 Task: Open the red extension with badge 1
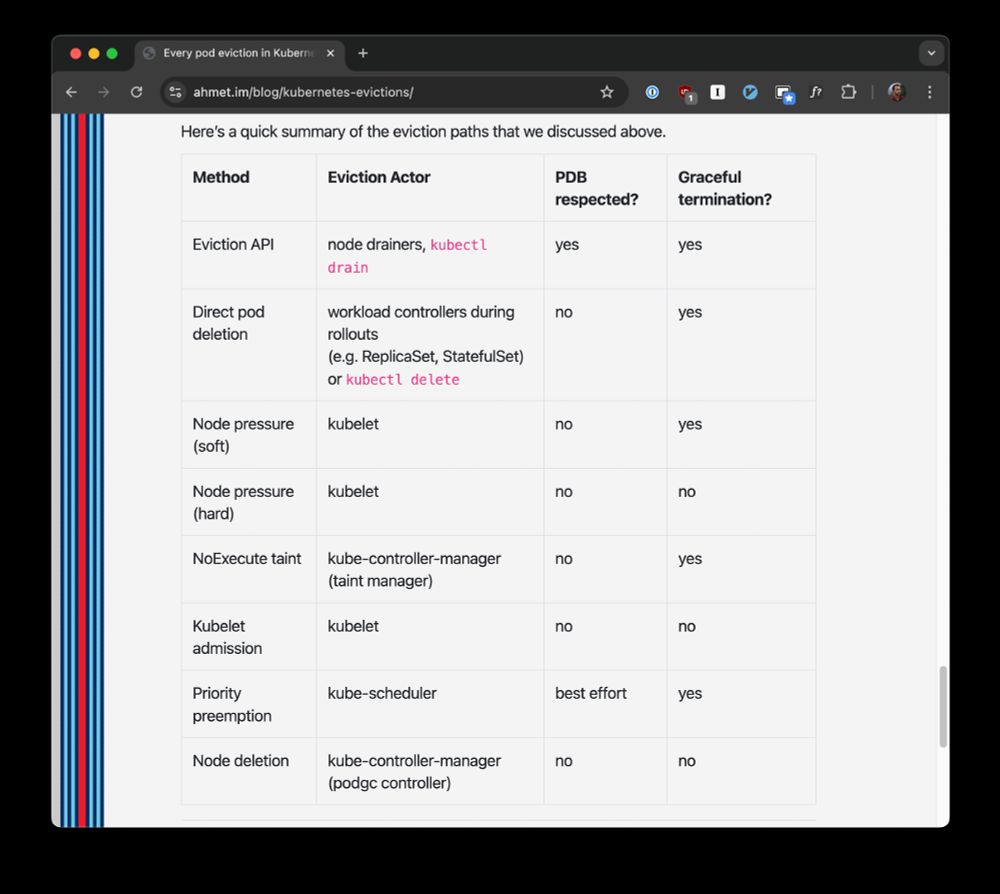click(687, 93)
